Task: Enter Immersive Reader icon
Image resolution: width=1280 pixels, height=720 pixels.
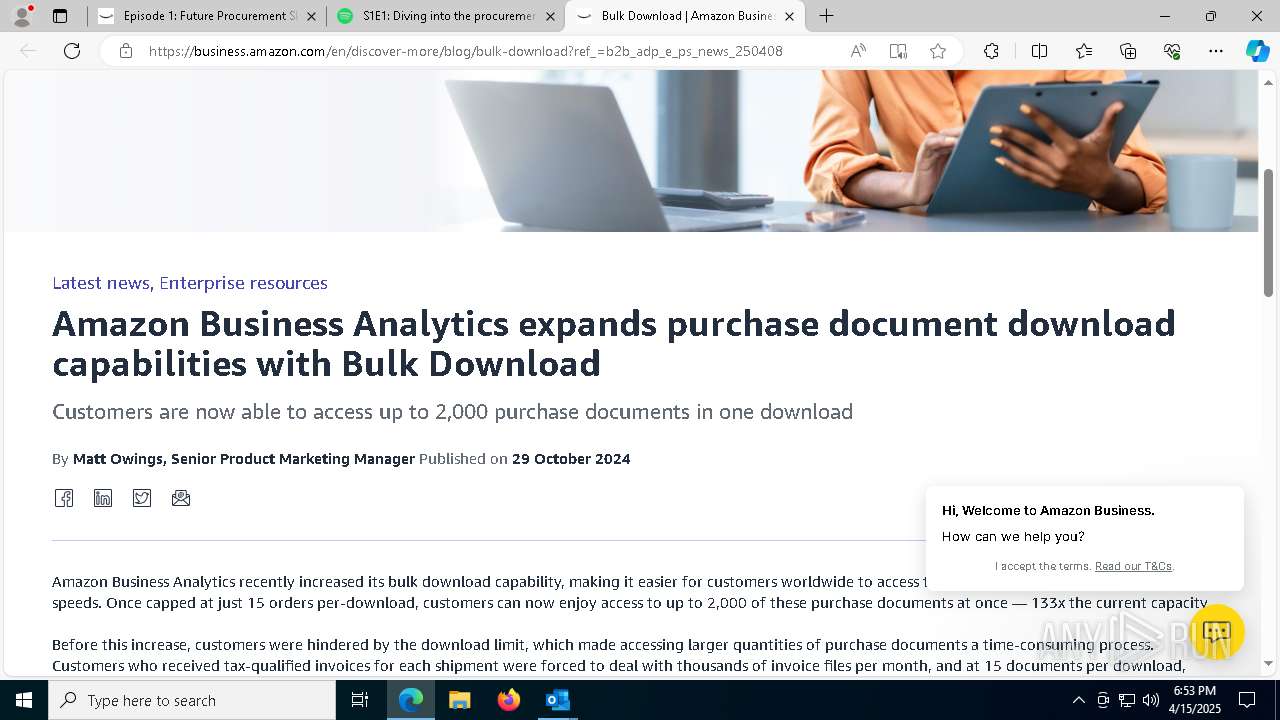Action: pyautogui.click(x=898, y=51)
